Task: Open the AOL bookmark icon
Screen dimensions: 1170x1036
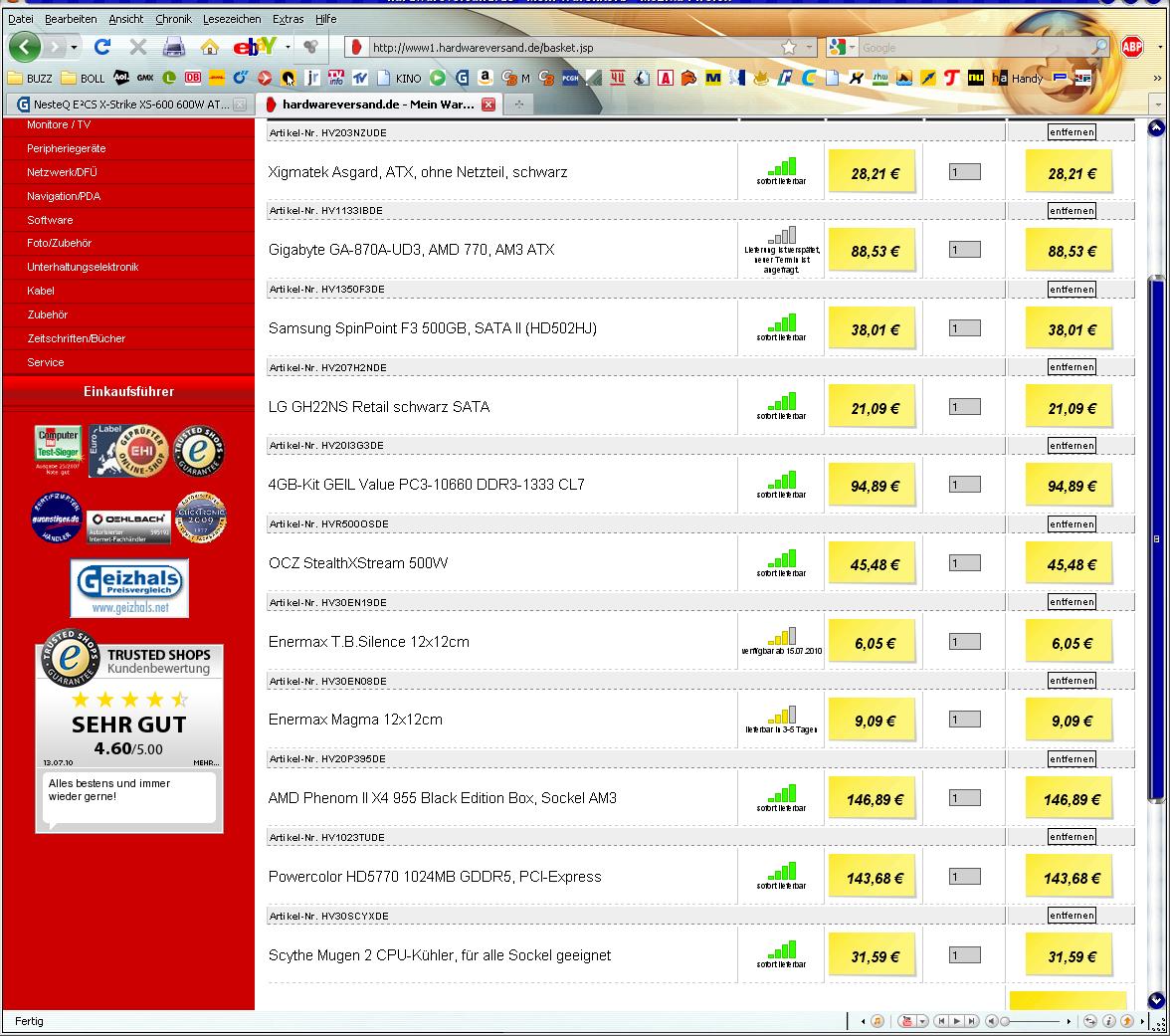Action: coord(121,77)
